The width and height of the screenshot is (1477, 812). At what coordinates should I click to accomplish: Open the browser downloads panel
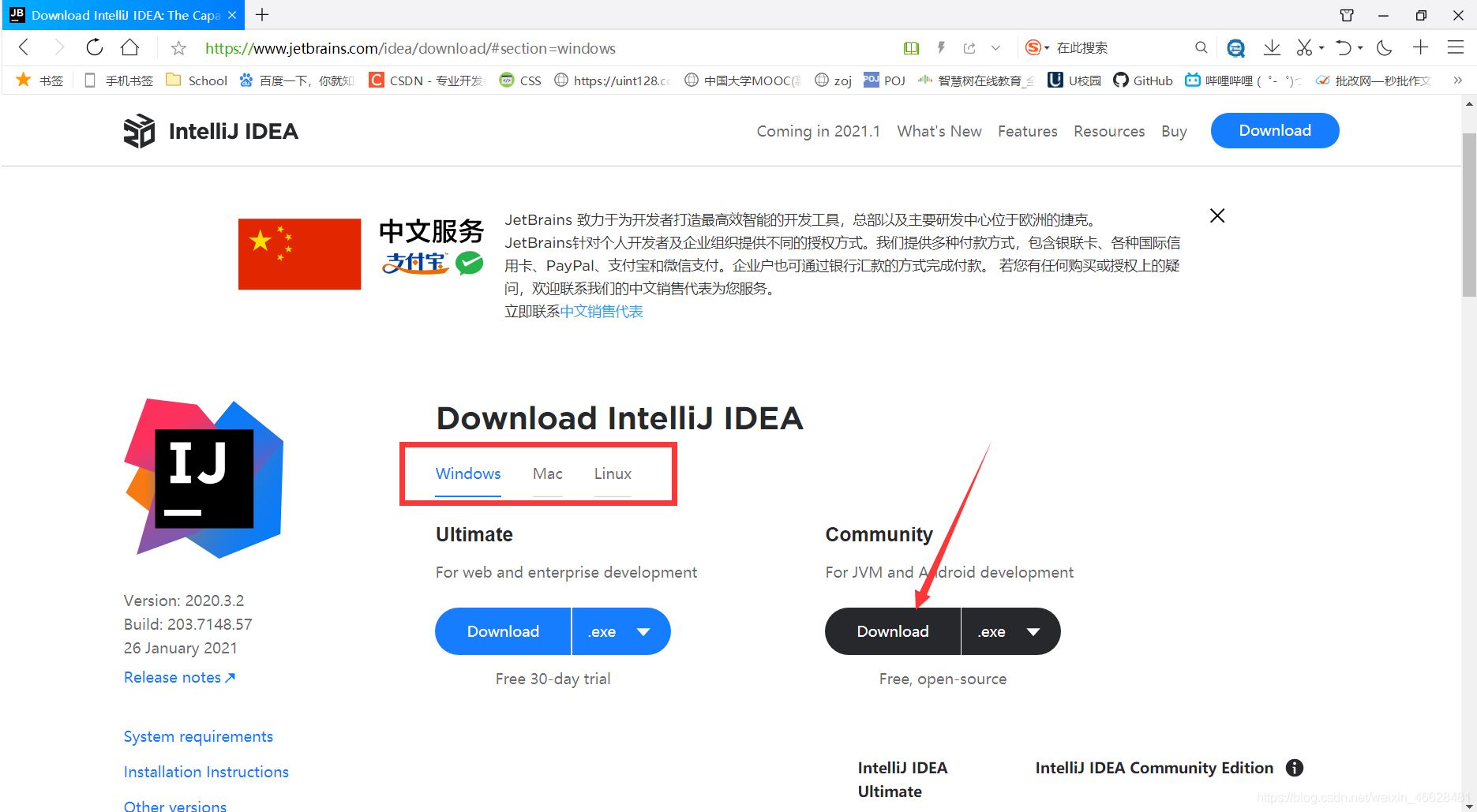(x=1271, y=47)
